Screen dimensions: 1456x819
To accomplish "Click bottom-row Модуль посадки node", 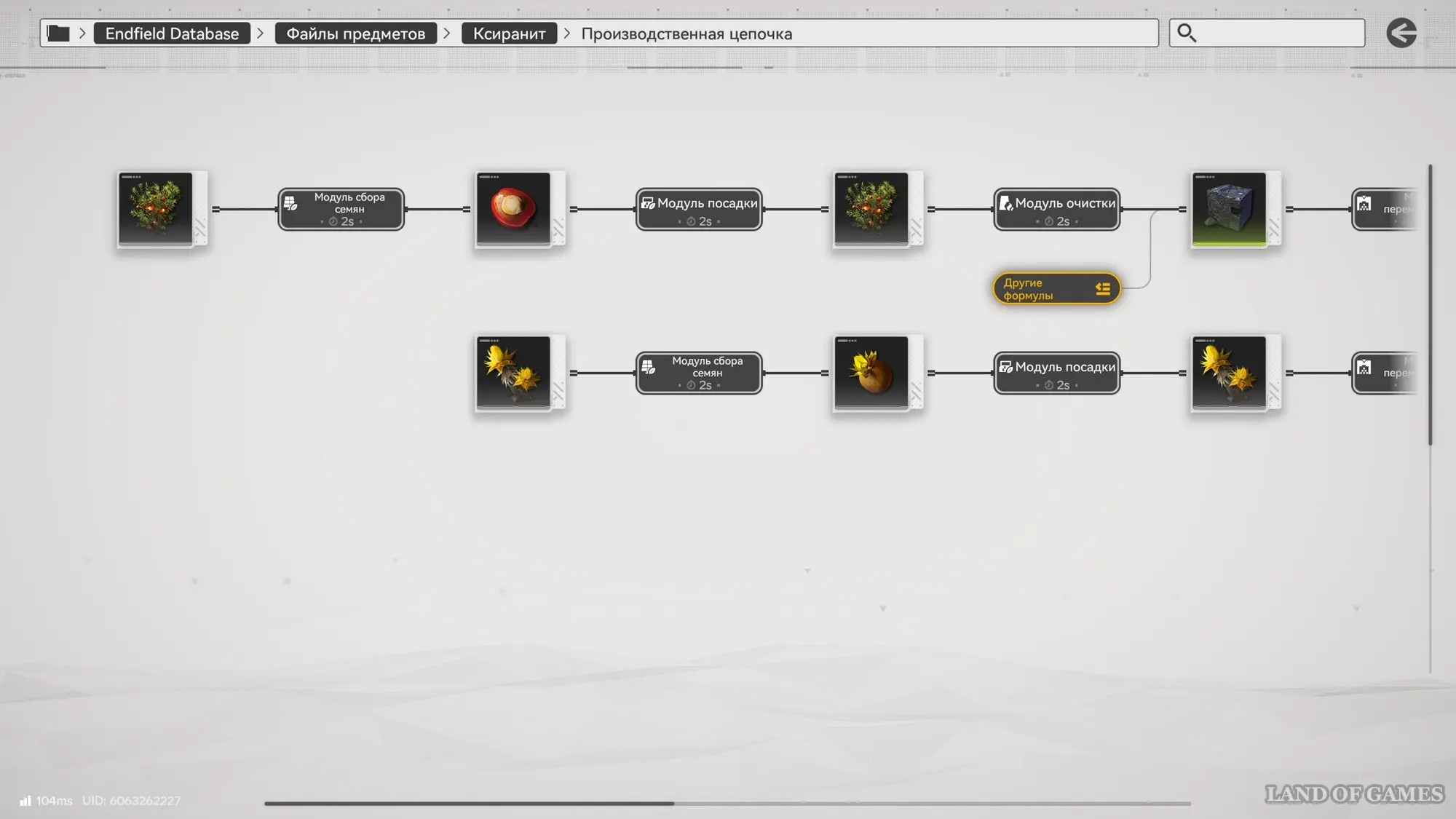I will (x=1057, y=373).
